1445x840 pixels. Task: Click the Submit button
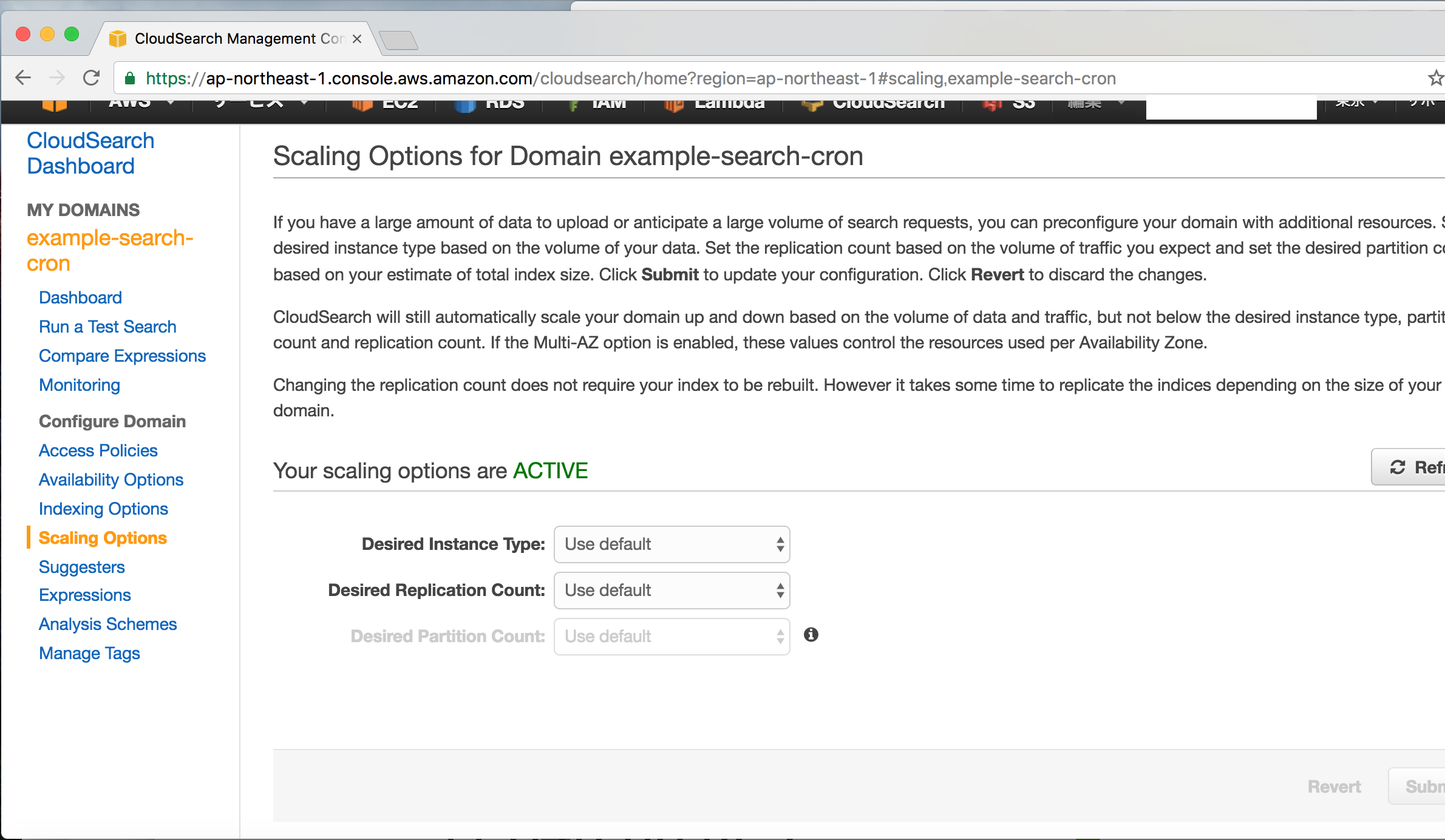pos(1417,787)
